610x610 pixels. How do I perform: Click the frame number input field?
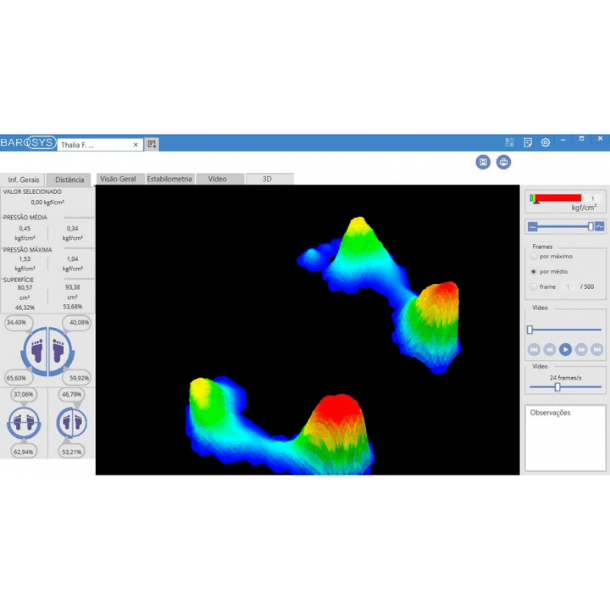[571, 287]
